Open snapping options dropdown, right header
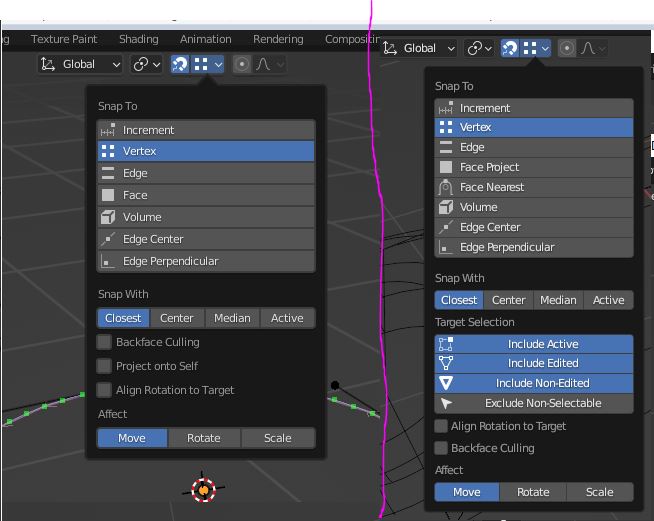The width and height of the screenshot is (654, 521). [536, 48]
